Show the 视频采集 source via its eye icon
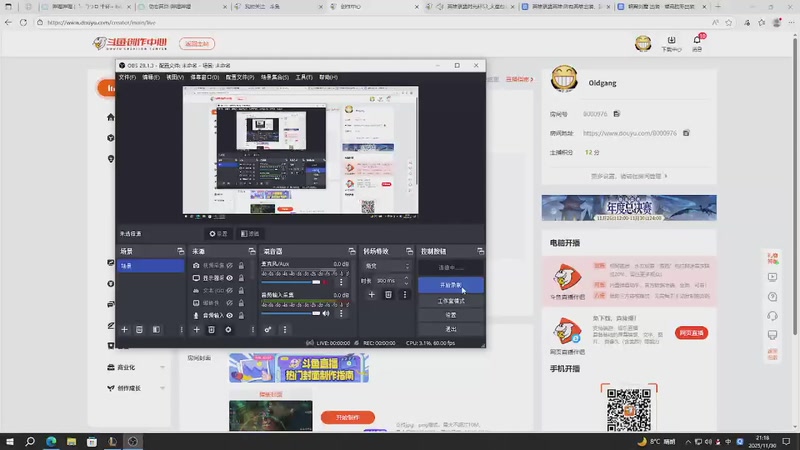 [x=230, y=265]
